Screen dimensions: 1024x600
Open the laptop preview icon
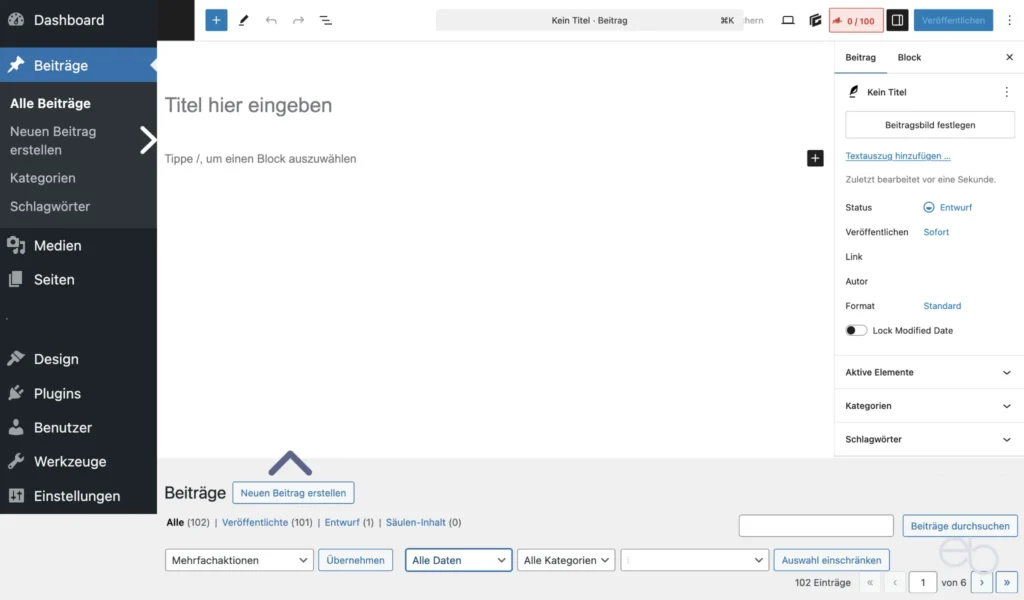[788, 20]
